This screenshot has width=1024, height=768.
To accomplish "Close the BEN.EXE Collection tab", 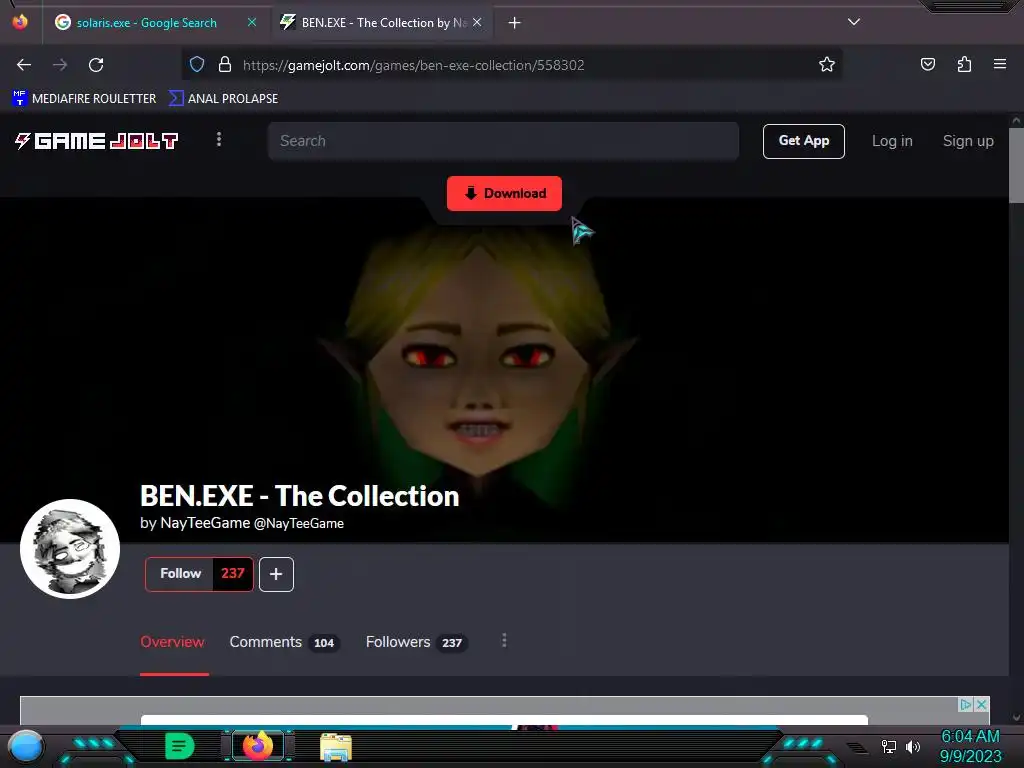I will tap(477, 22).
